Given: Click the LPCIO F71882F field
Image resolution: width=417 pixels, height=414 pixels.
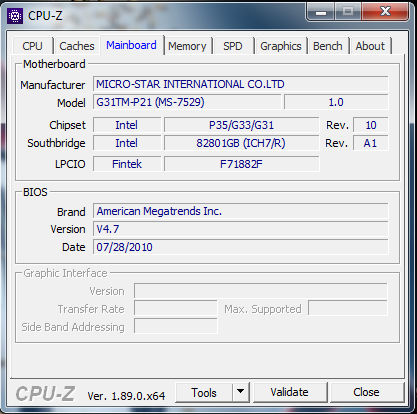Looking at the screenshot, I should coord(241,164).
